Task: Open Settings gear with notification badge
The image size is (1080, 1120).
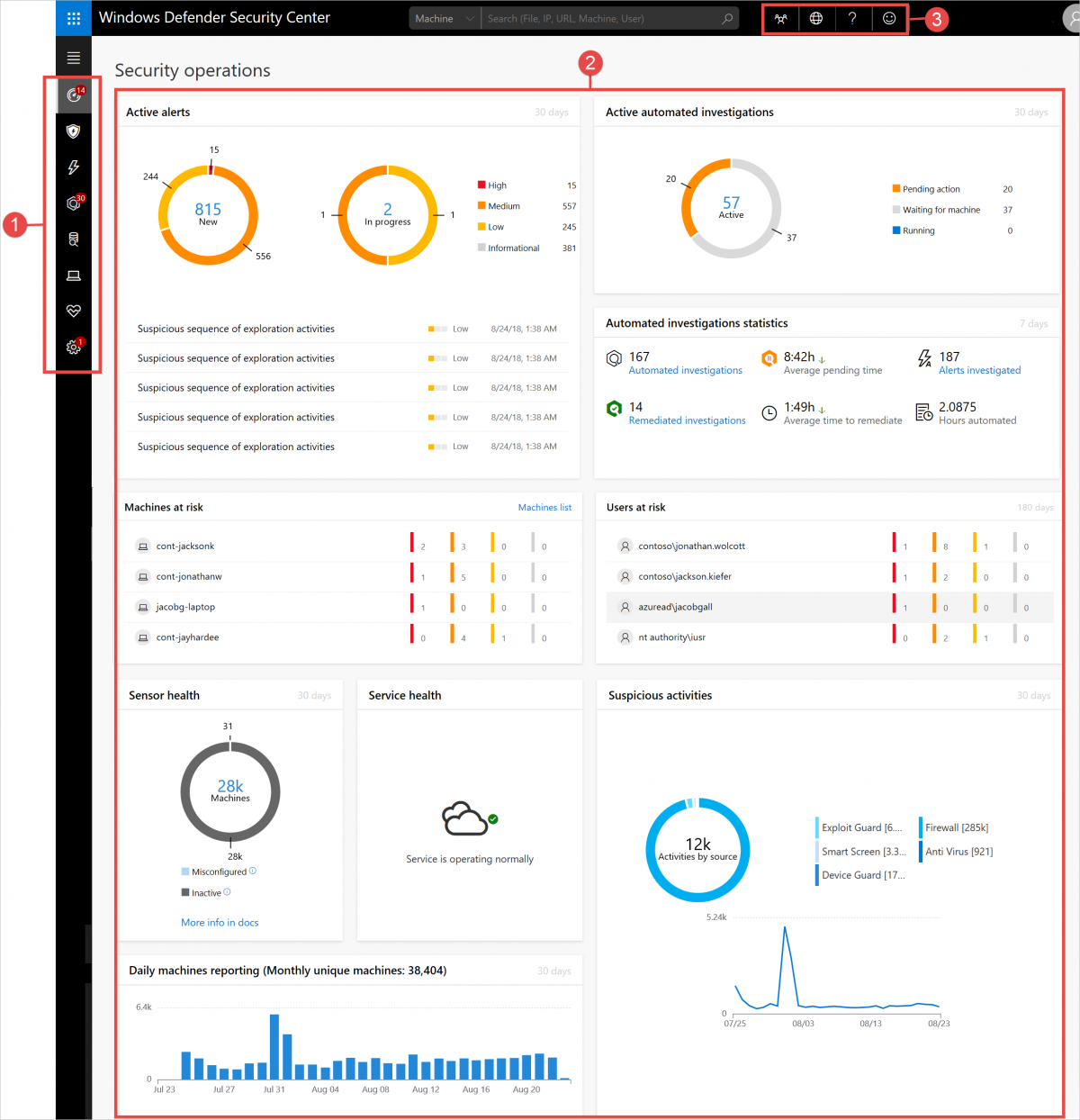Action: pos(73,347)
